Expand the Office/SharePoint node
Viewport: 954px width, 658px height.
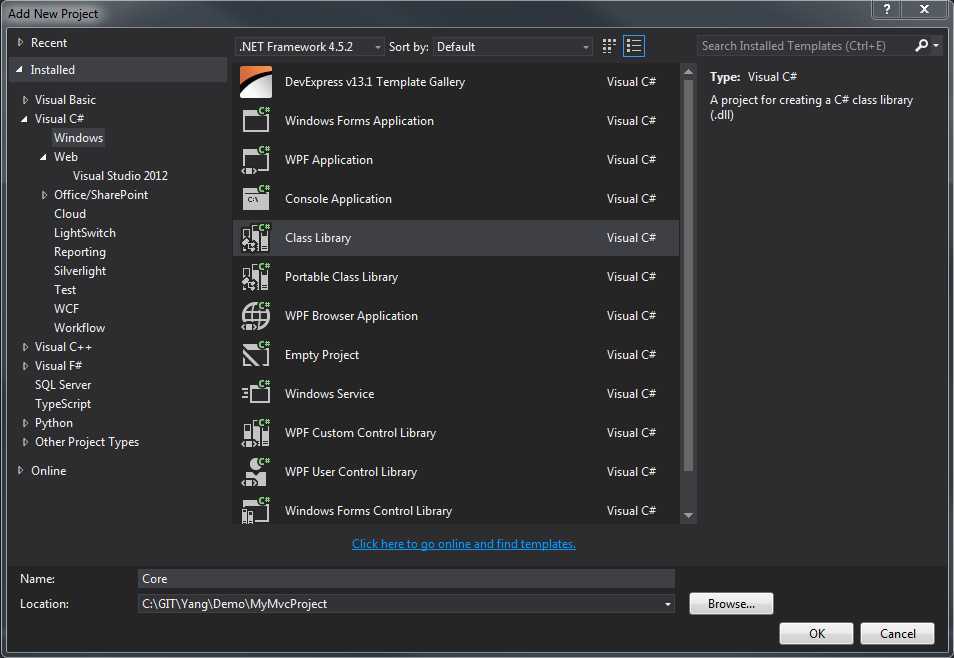pos(44,195)
